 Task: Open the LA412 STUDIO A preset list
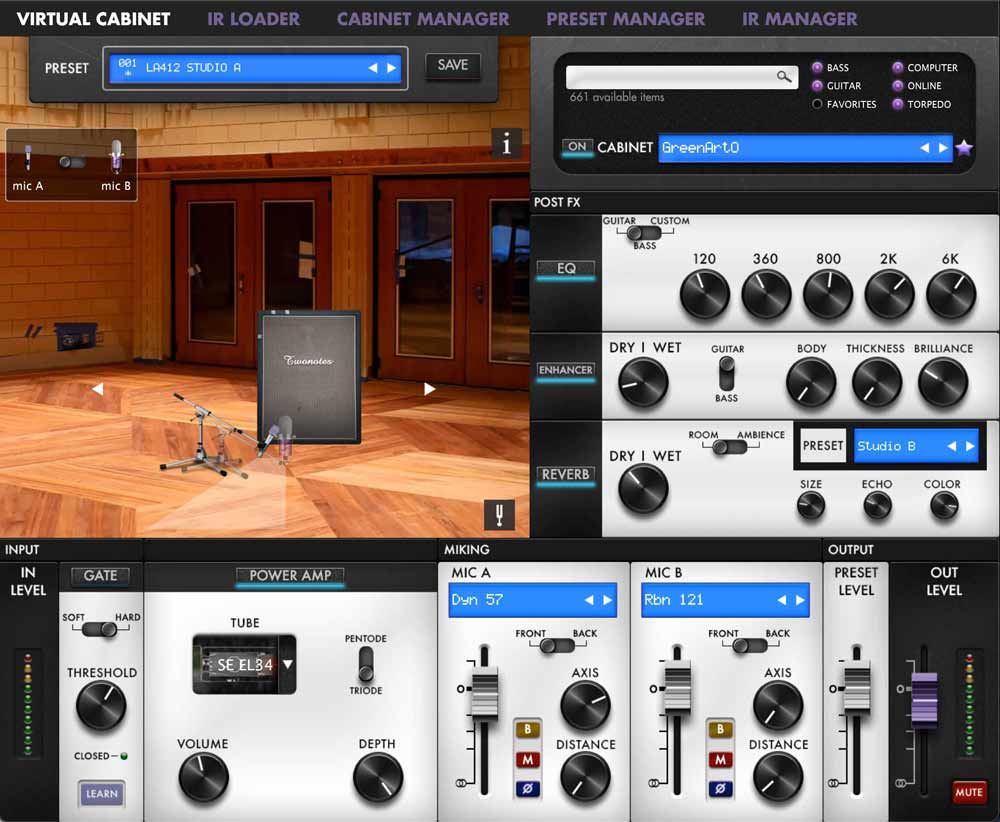[x=255, y=68]
